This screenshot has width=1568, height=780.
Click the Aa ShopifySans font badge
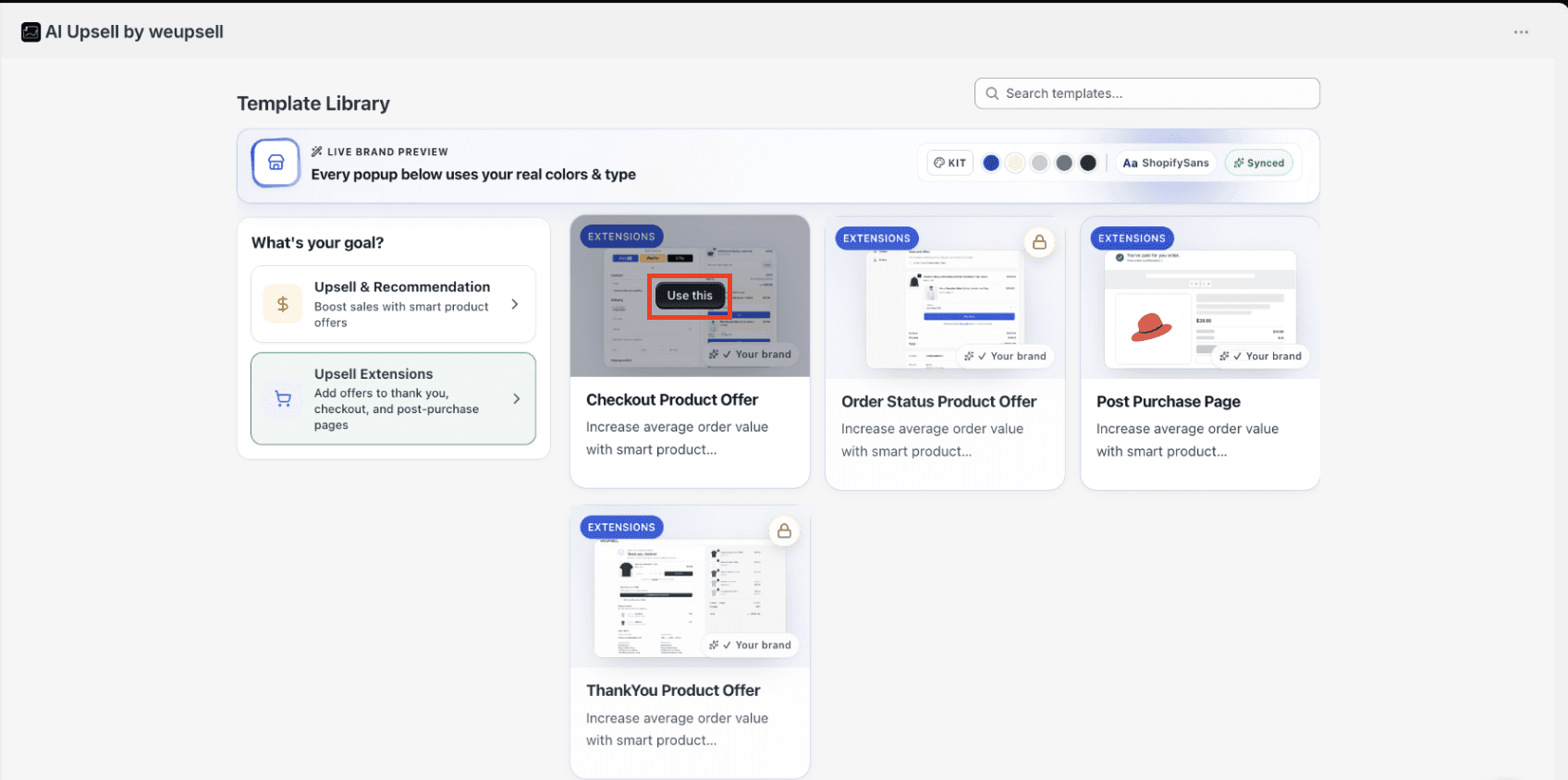point(1166,163)
